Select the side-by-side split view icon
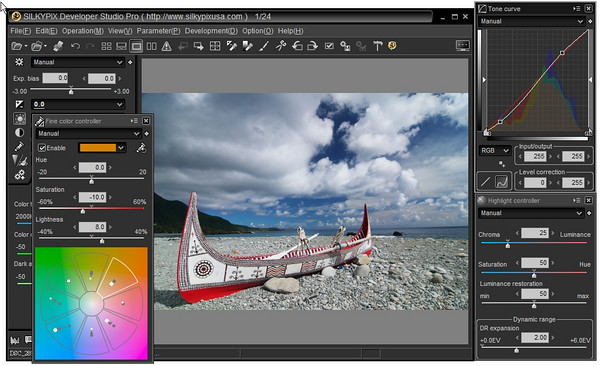600x366 pixels. click(x=152, y=46)
